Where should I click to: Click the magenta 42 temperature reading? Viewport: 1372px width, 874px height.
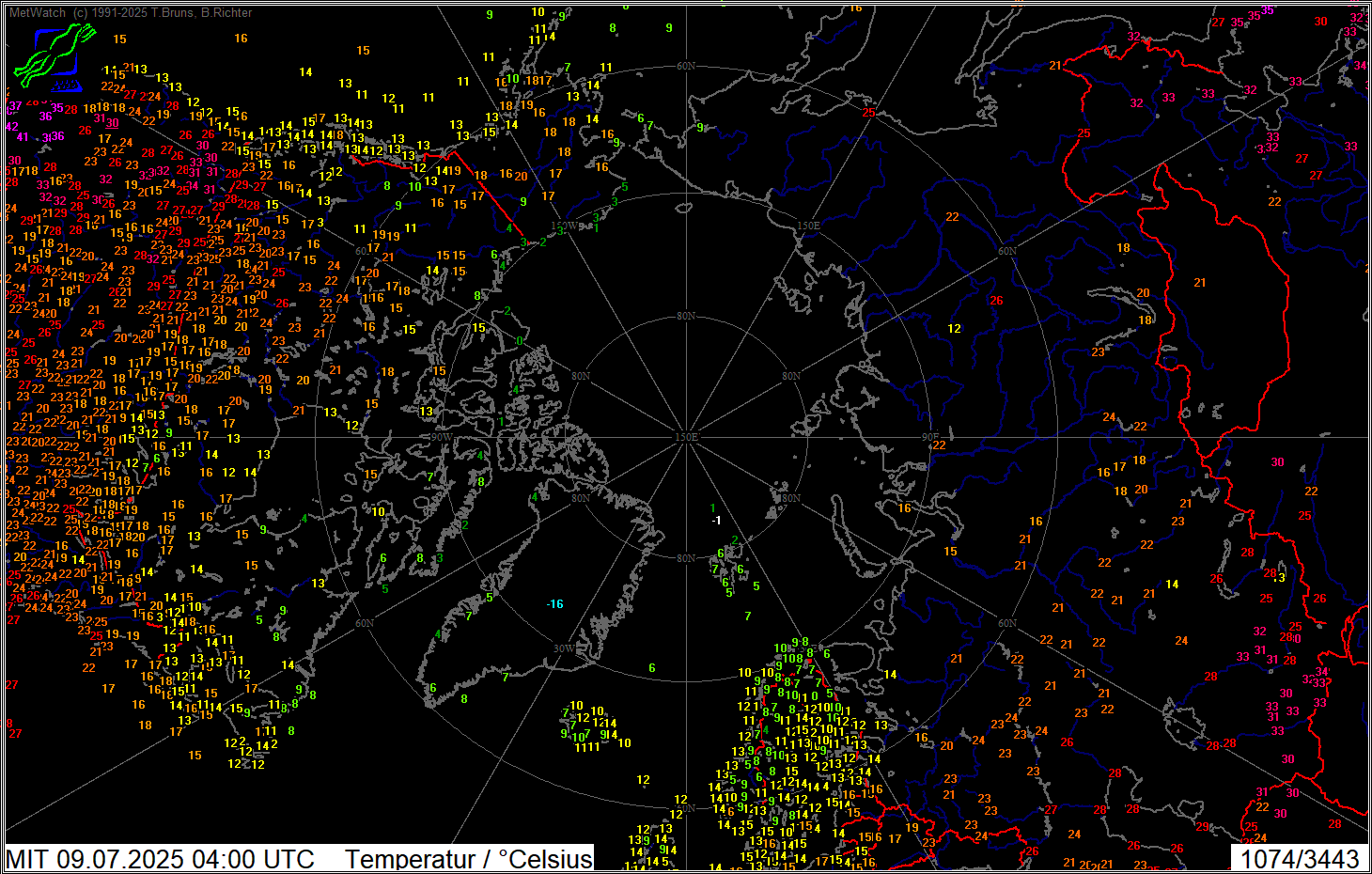click(12, 126)
